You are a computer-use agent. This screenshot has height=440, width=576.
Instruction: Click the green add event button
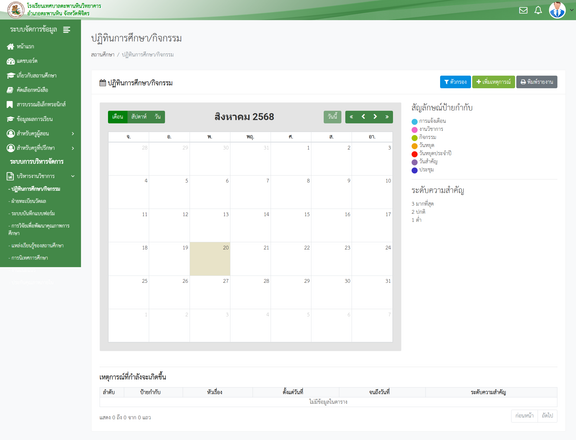tap(493, 82)
